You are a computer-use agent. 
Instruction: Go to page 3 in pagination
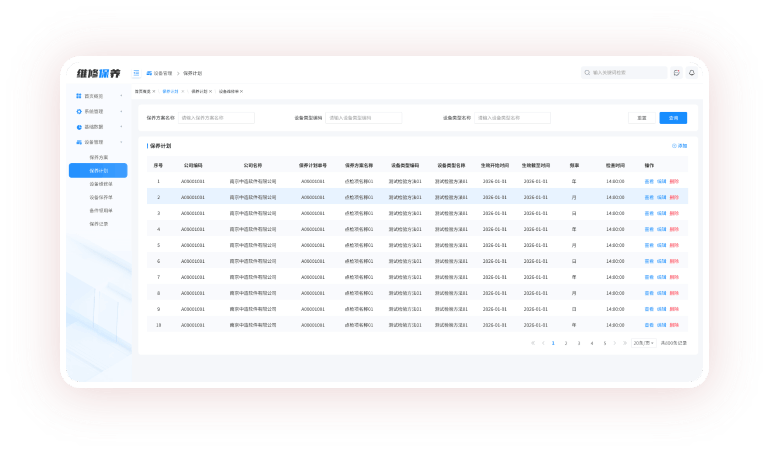578,343
